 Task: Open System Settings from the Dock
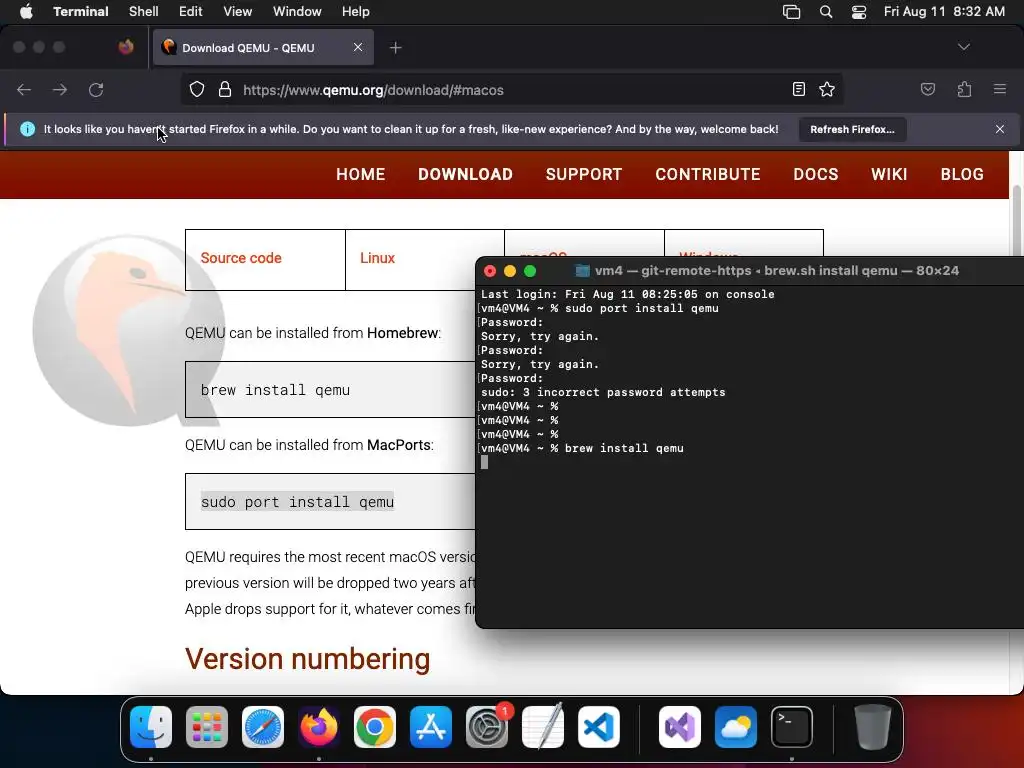coord(487,727)
